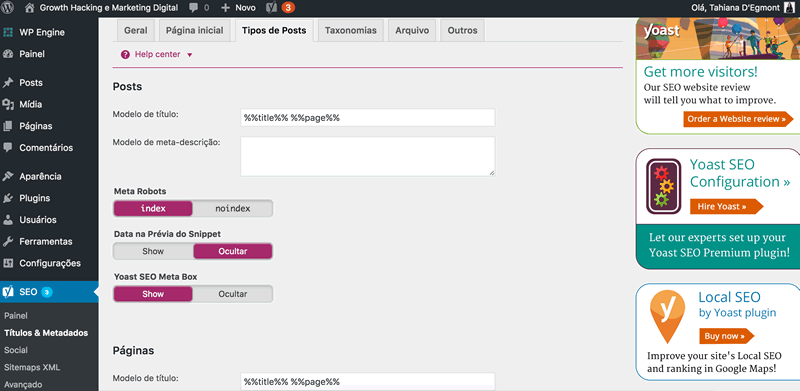Switch to the Outros tab

[x=462, y=31]
